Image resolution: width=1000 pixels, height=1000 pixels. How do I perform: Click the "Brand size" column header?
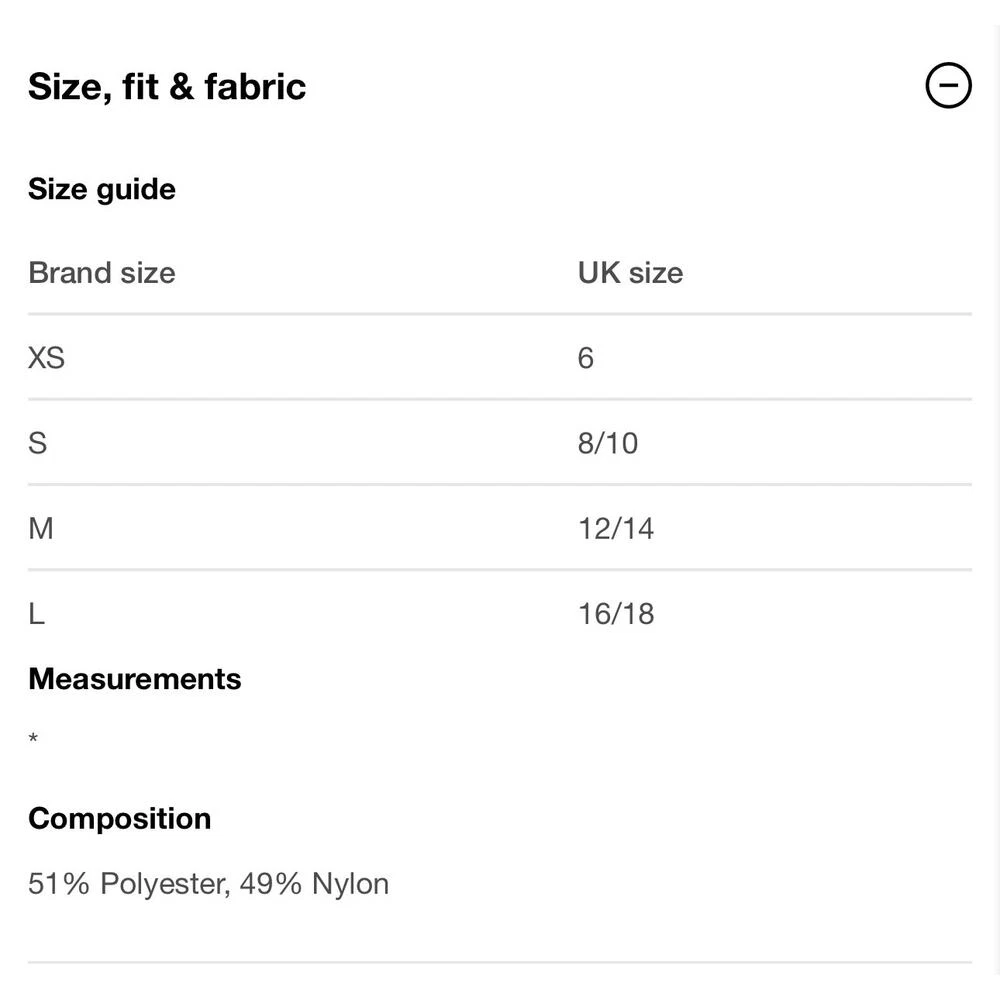point(102,273)
